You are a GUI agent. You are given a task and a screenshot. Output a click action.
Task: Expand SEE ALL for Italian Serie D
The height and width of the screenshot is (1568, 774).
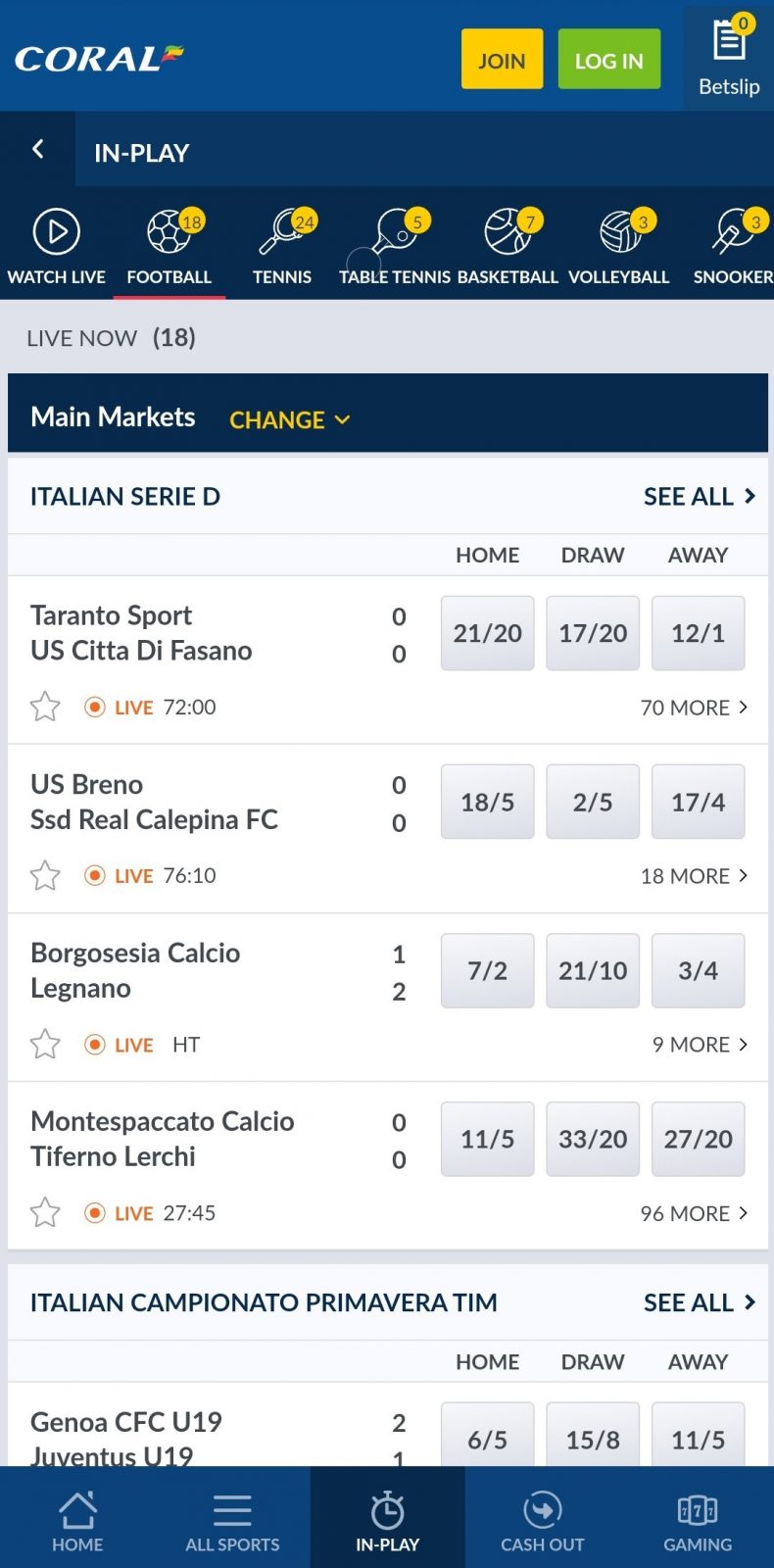point(700,497)
